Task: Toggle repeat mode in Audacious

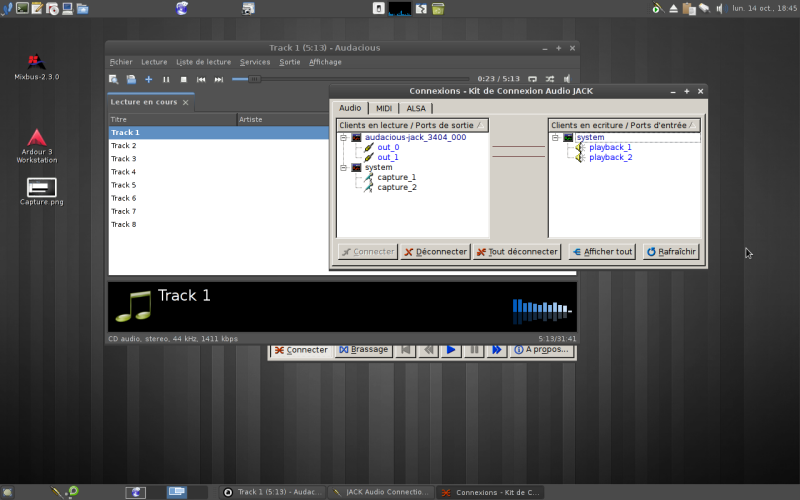Action: tap(532, 79)
